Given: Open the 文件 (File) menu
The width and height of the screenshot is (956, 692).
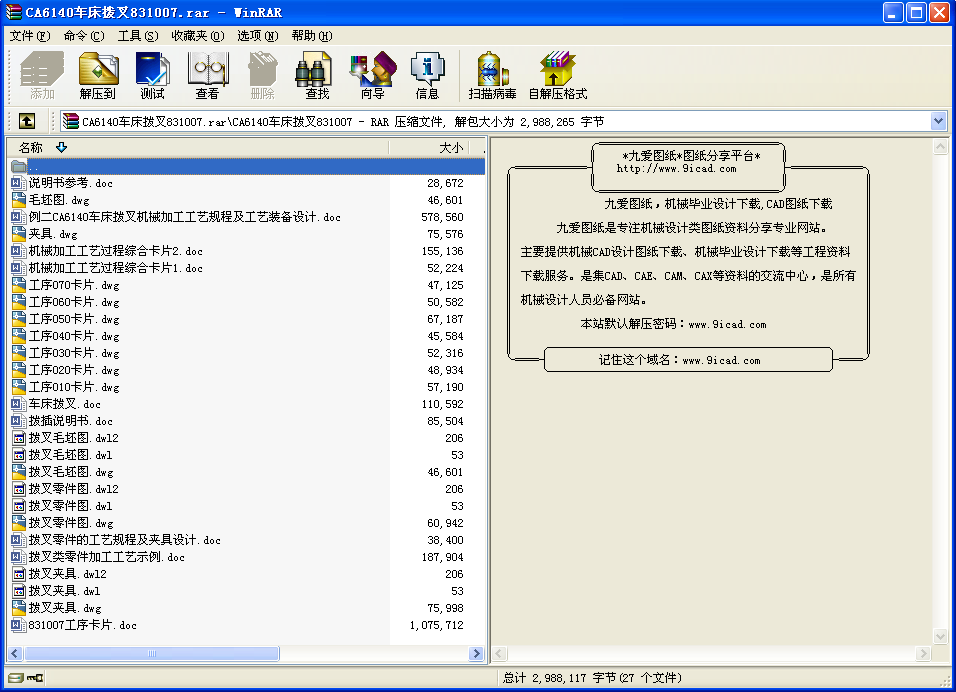Looking at the screenshot, I should [x=29, y=35].
